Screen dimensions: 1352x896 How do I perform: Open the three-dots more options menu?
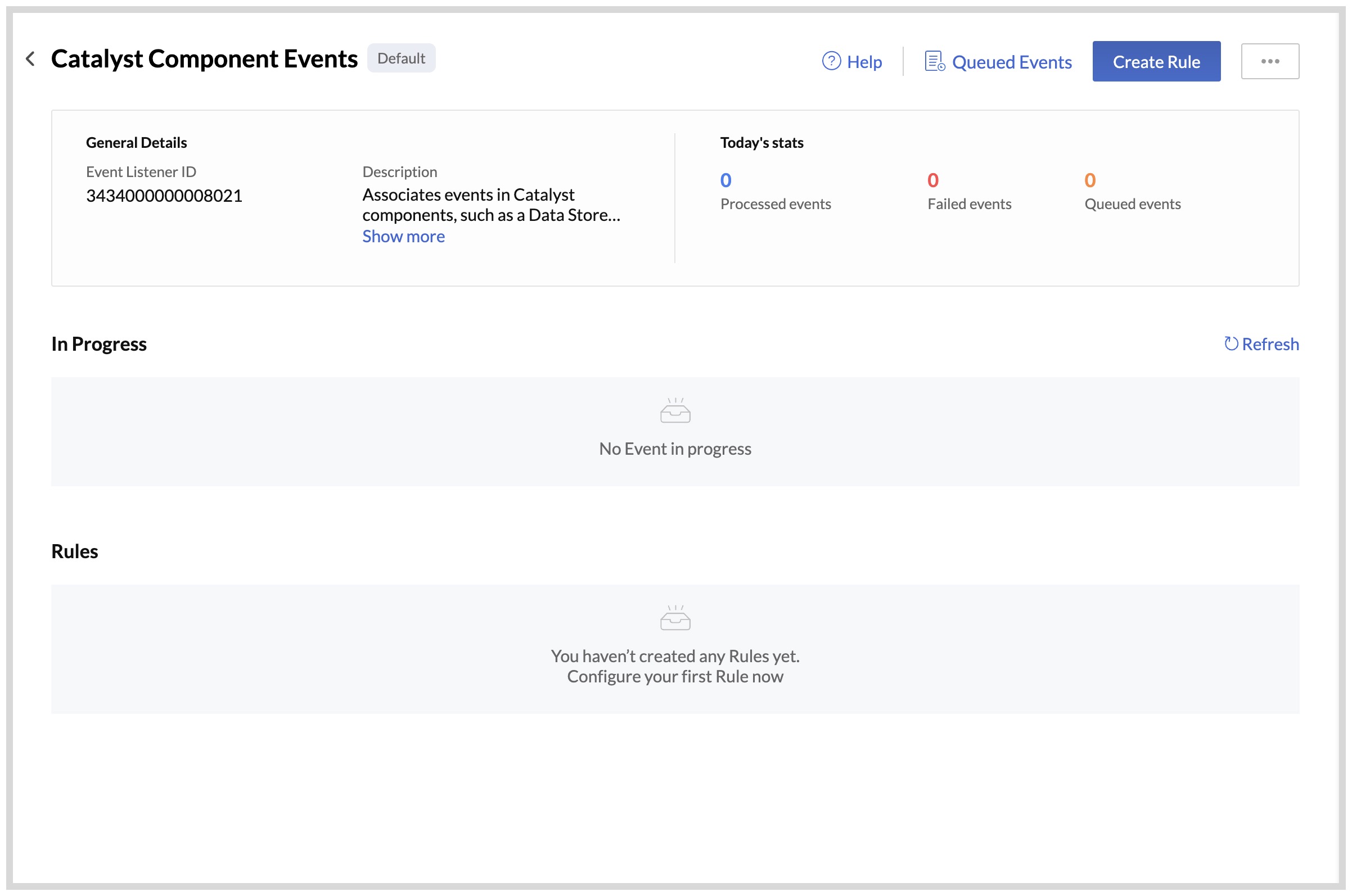[x=1270, y=61]
